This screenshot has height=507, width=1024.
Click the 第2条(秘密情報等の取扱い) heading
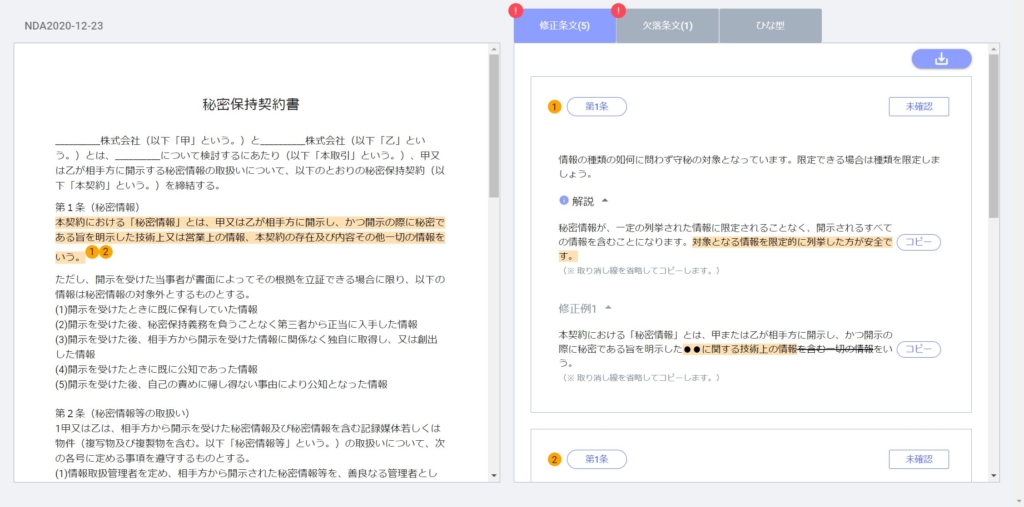click(x=122, y=413)
